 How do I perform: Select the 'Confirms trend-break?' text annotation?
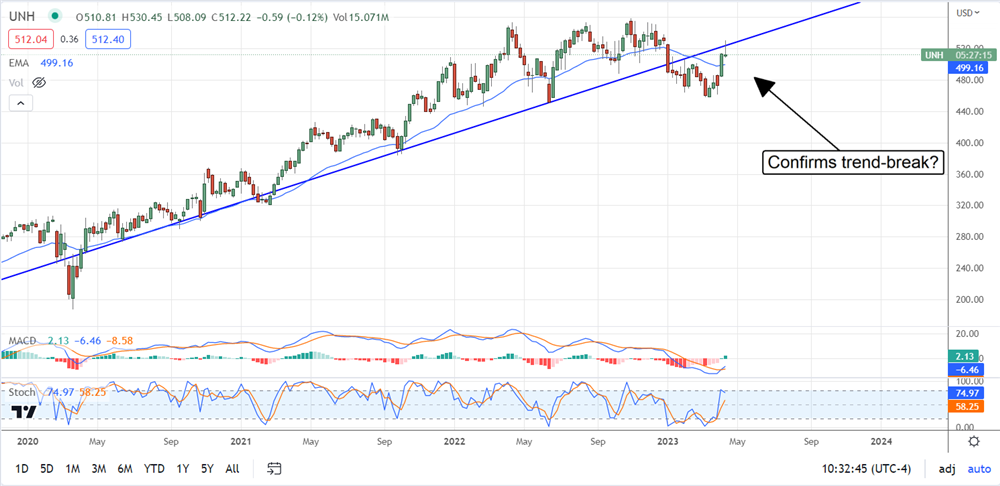tap(852, 162)
